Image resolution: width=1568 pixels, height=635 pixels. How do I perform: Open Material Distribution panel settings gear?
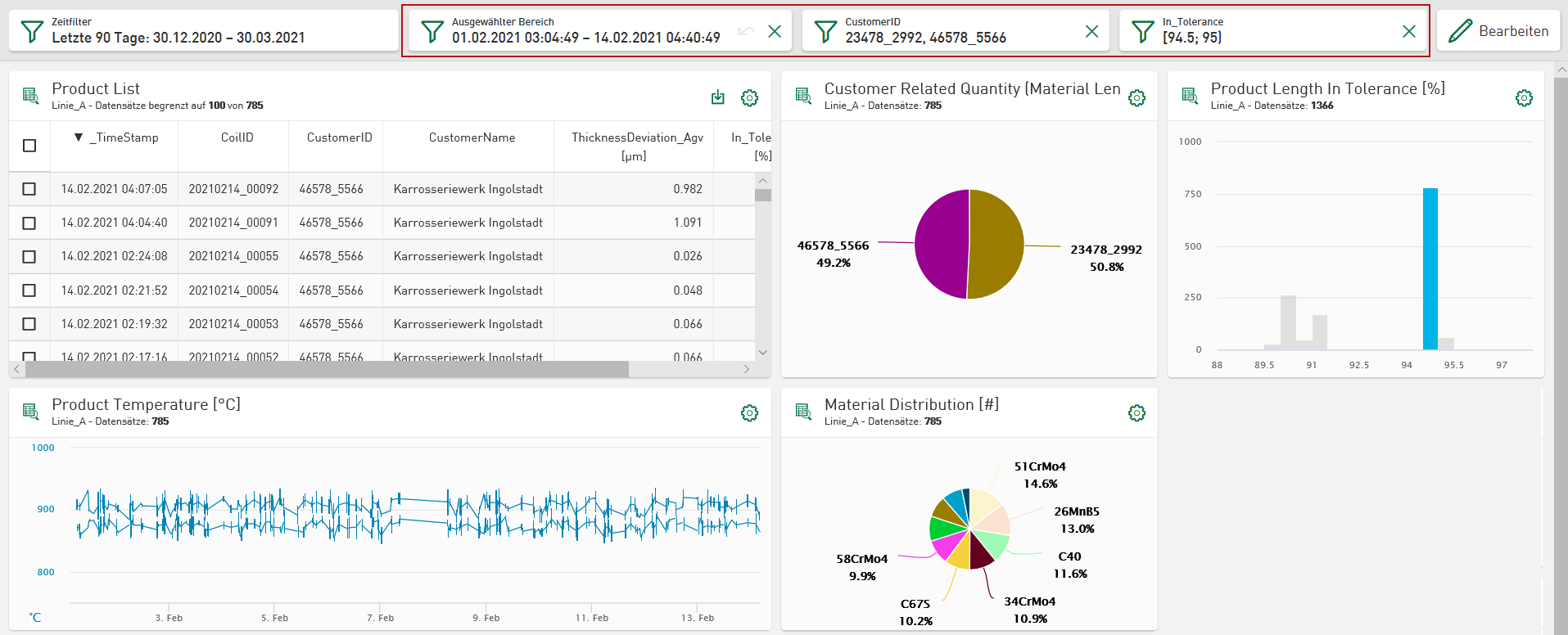1136,413
